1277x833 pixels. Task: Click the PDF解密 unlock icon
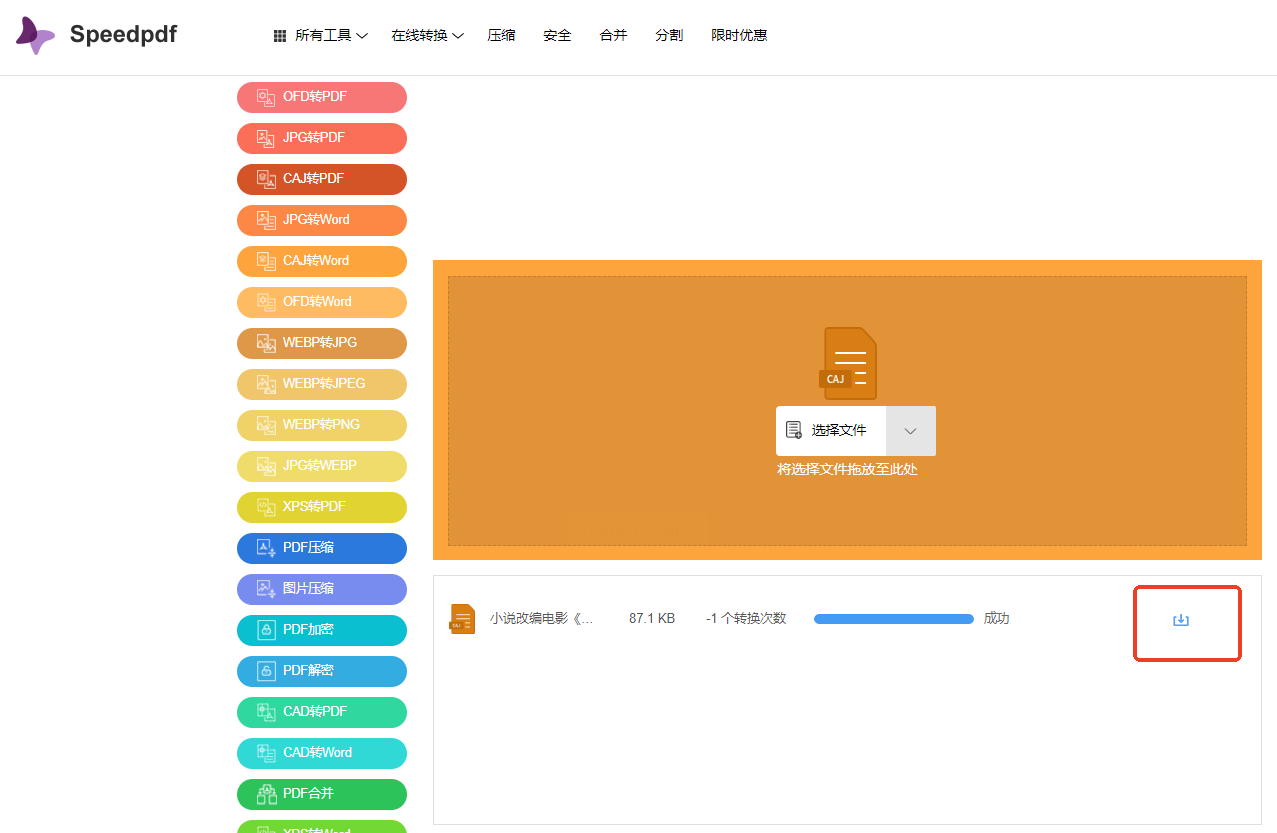tap(266, 671)
